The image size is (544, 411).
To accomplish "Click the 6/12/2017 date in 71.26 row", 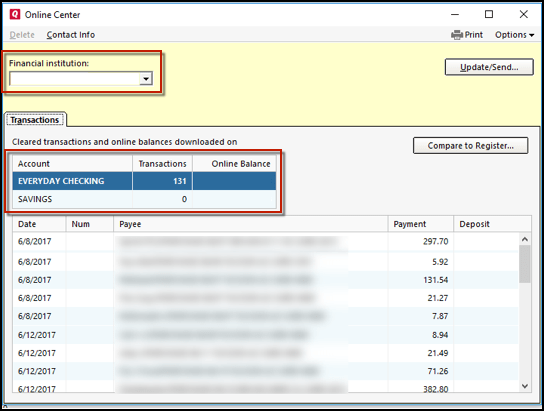I will 37,371.
